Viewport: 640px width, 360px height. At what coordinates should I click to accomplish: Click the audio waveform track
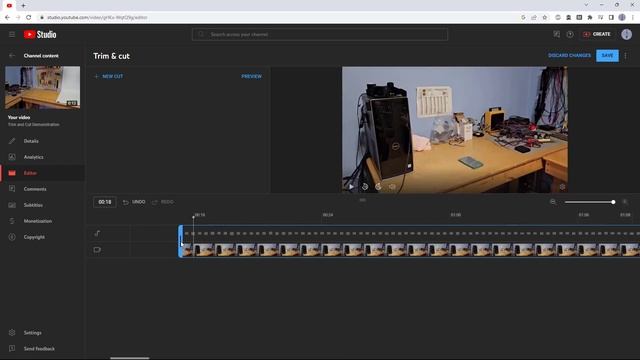411,233
